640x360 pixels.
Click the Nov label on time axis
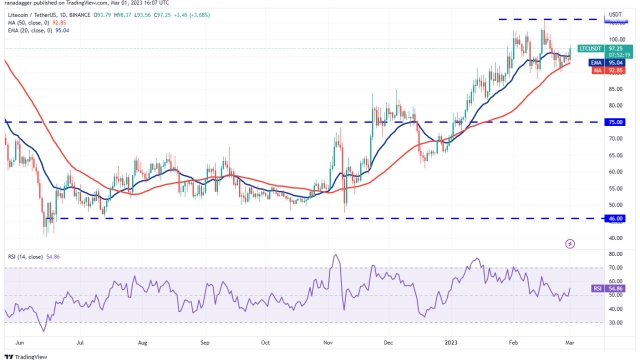point(328,343)
